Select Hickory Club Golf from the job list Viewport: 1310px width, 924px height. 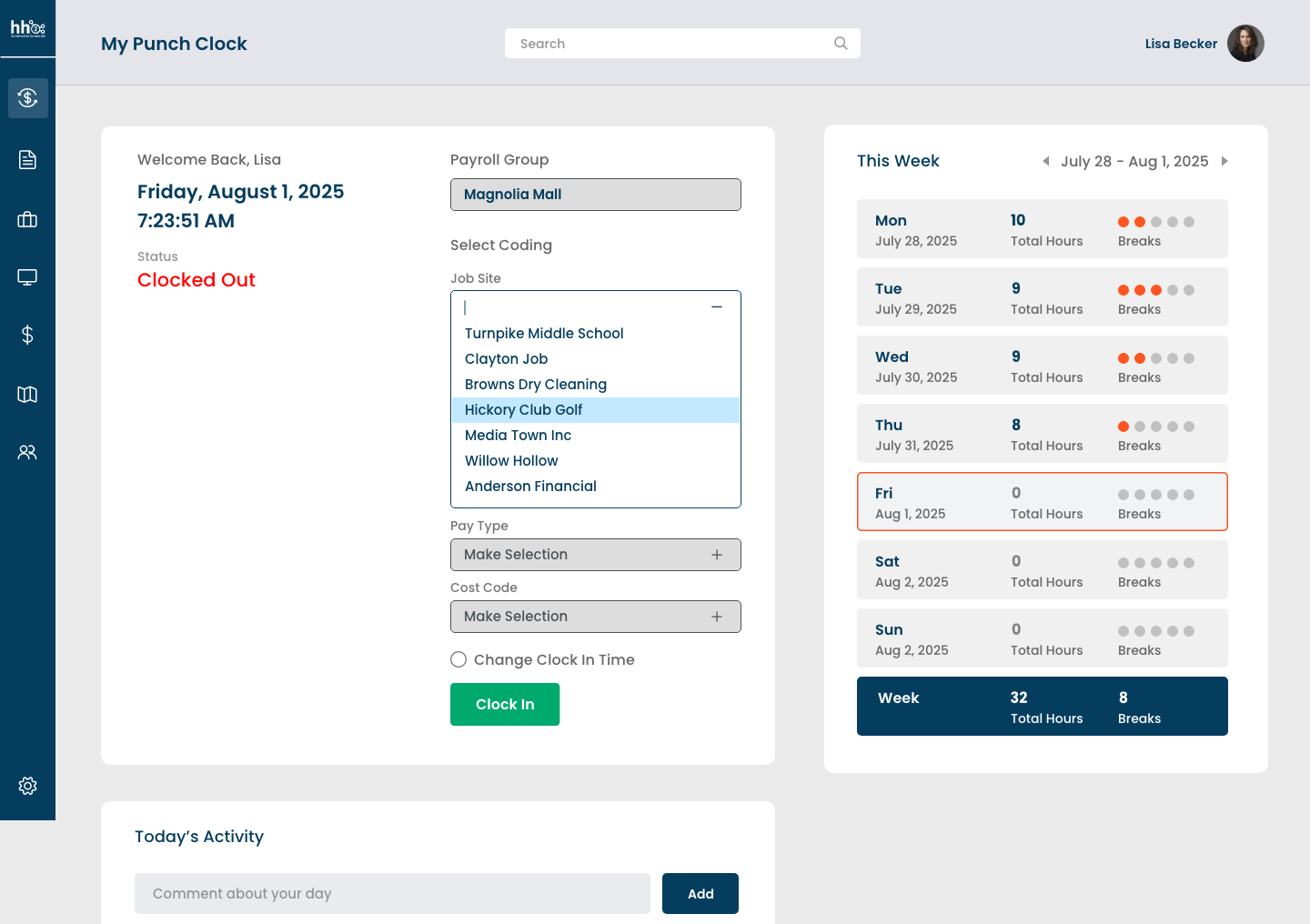(523, 410)
